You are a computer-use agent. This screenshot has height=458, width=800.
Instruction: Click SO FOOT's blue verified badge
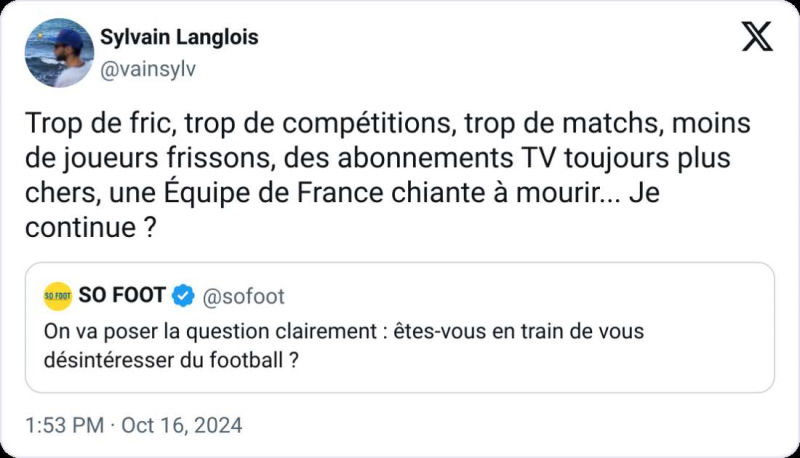[x=183, y=296]
